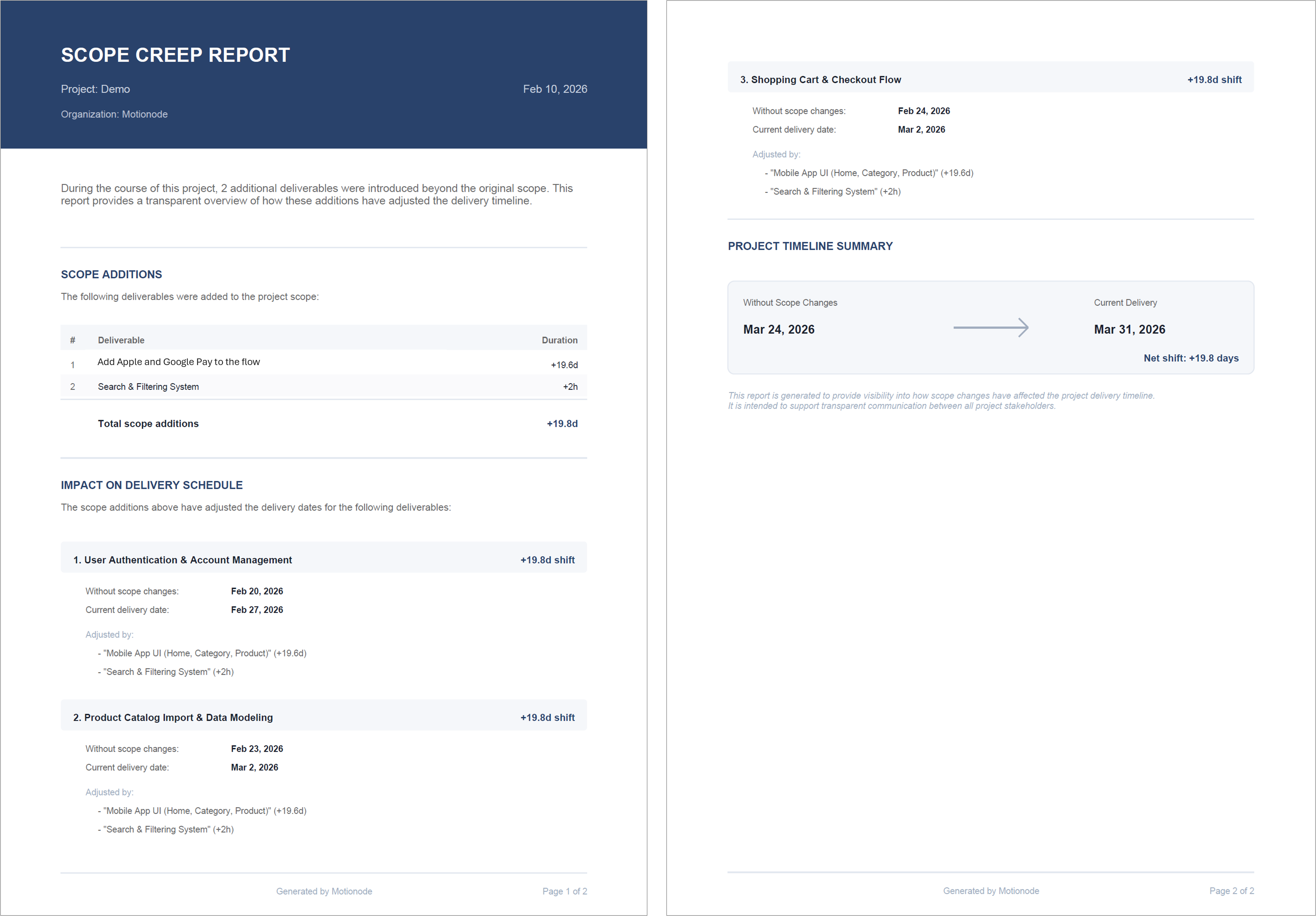Click Generated by Motionode on page 2
This screenshot has height=916, width=1316.
click(991, 891)
